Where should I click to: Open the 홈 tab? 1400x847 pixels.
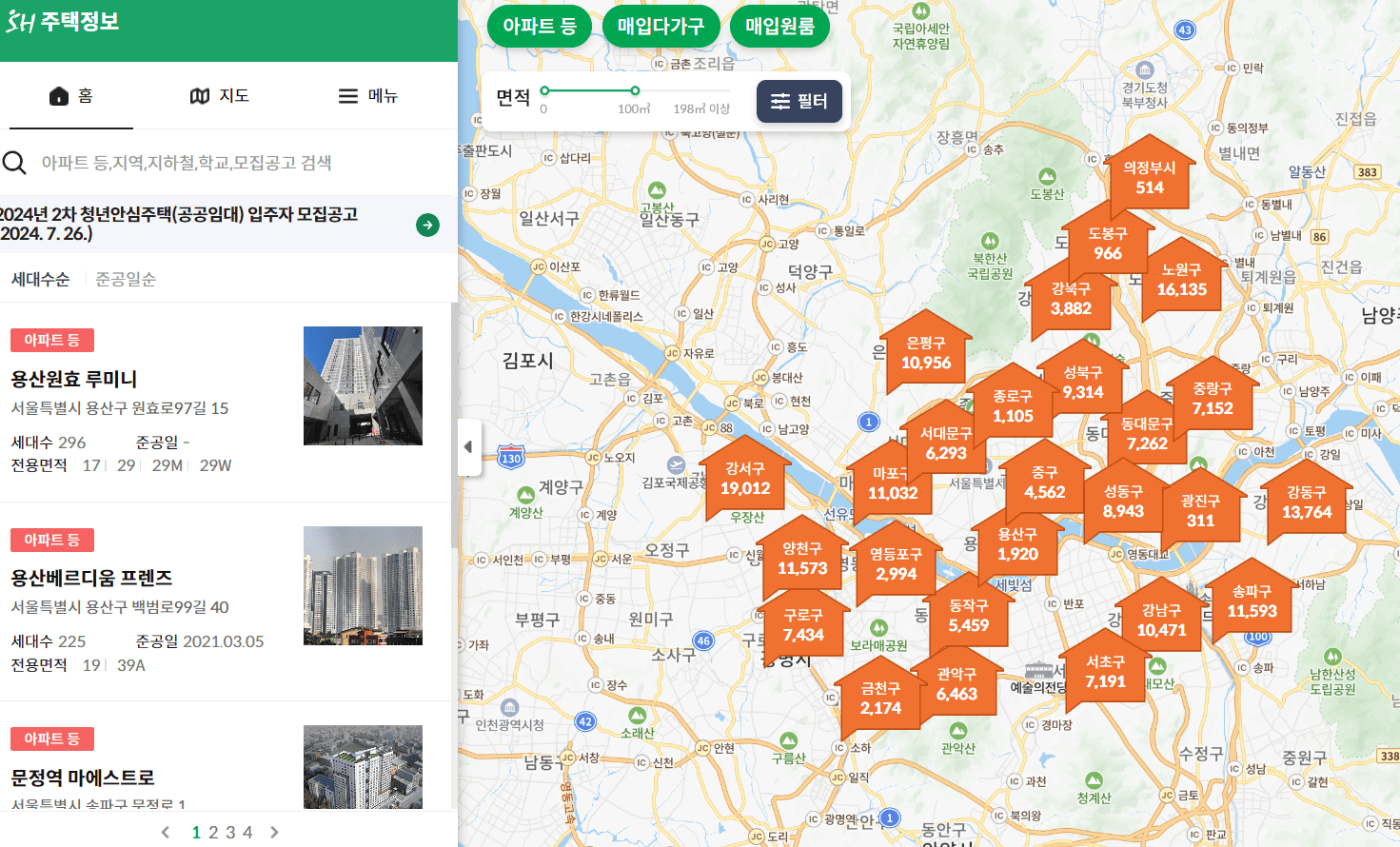coord(71,96)
